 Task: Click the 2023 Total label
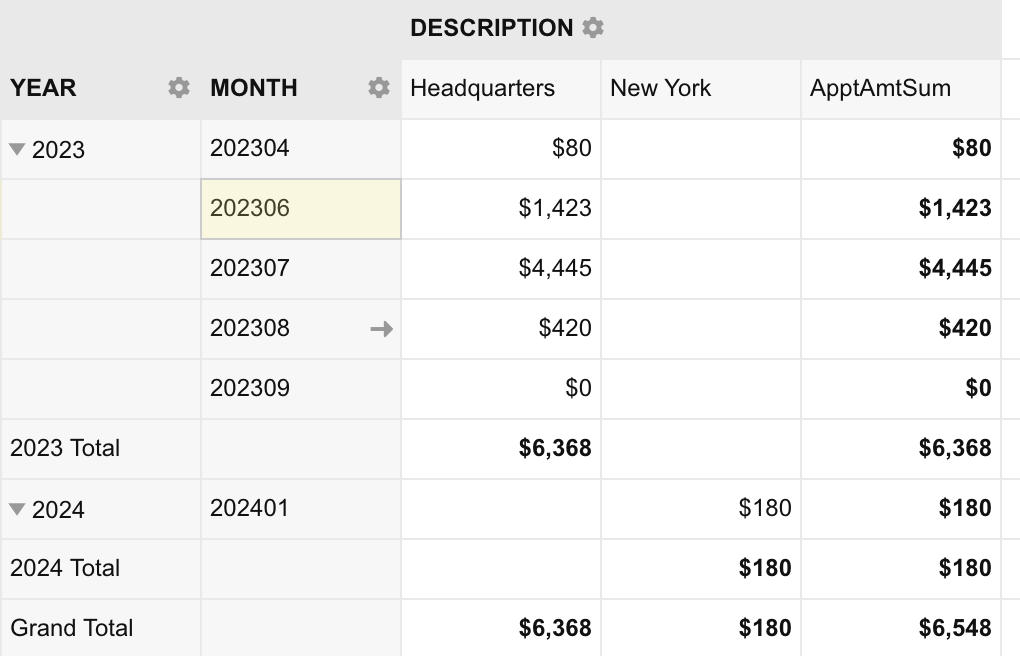tap(64, 448)
